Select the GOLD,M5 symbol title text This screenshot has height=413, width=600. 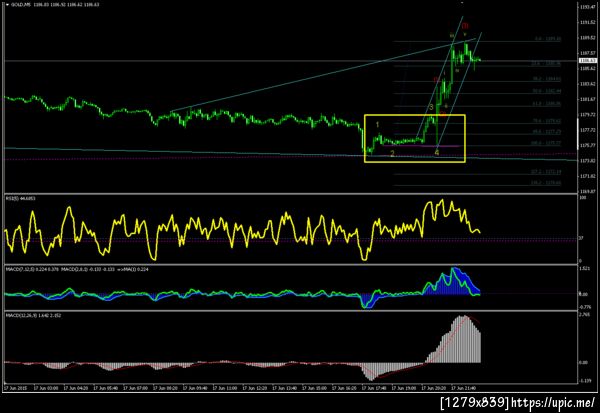[21, 5]
